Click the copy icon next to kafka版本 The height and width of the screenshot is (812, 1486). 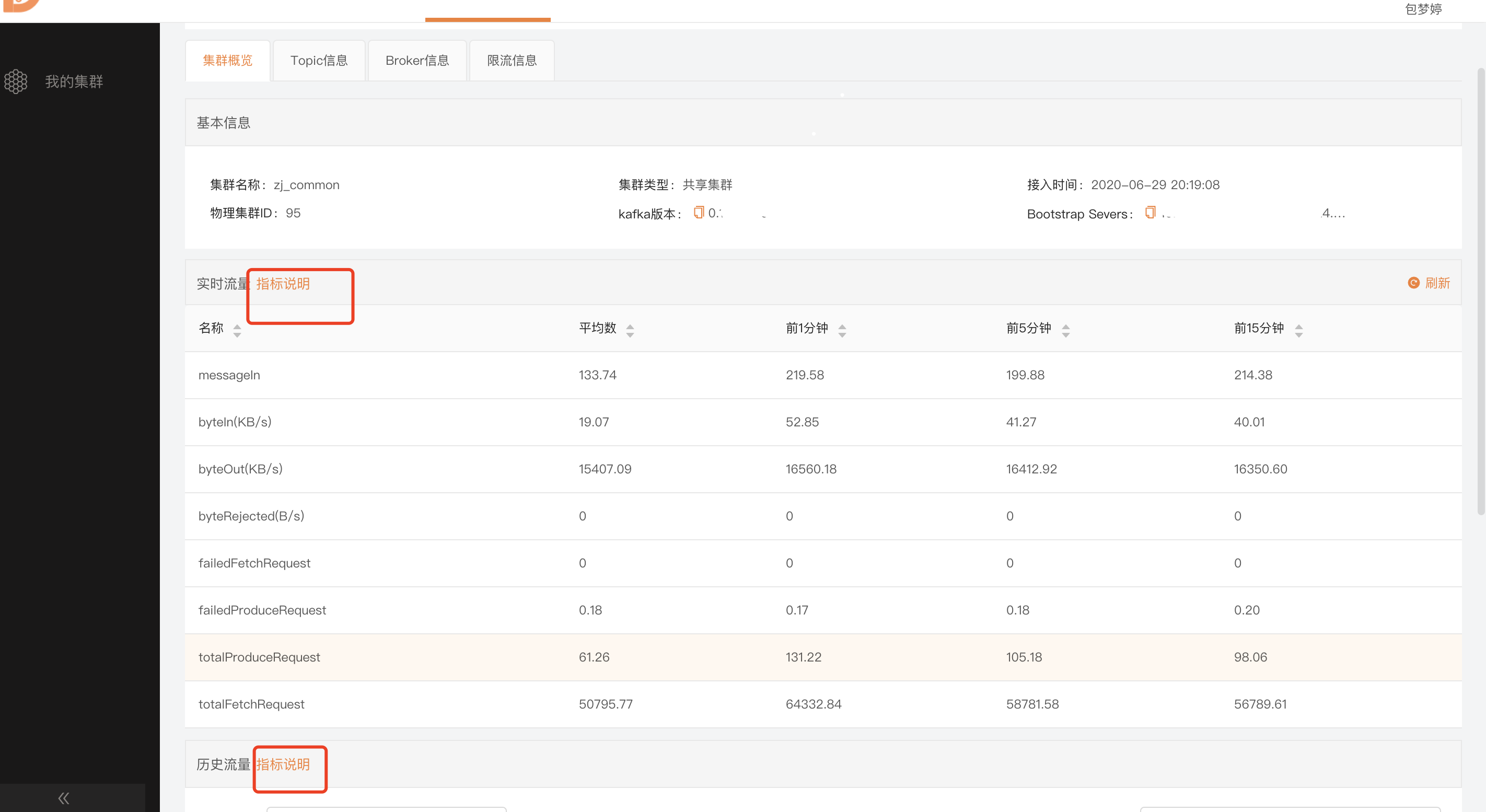(x=698, y=212)
